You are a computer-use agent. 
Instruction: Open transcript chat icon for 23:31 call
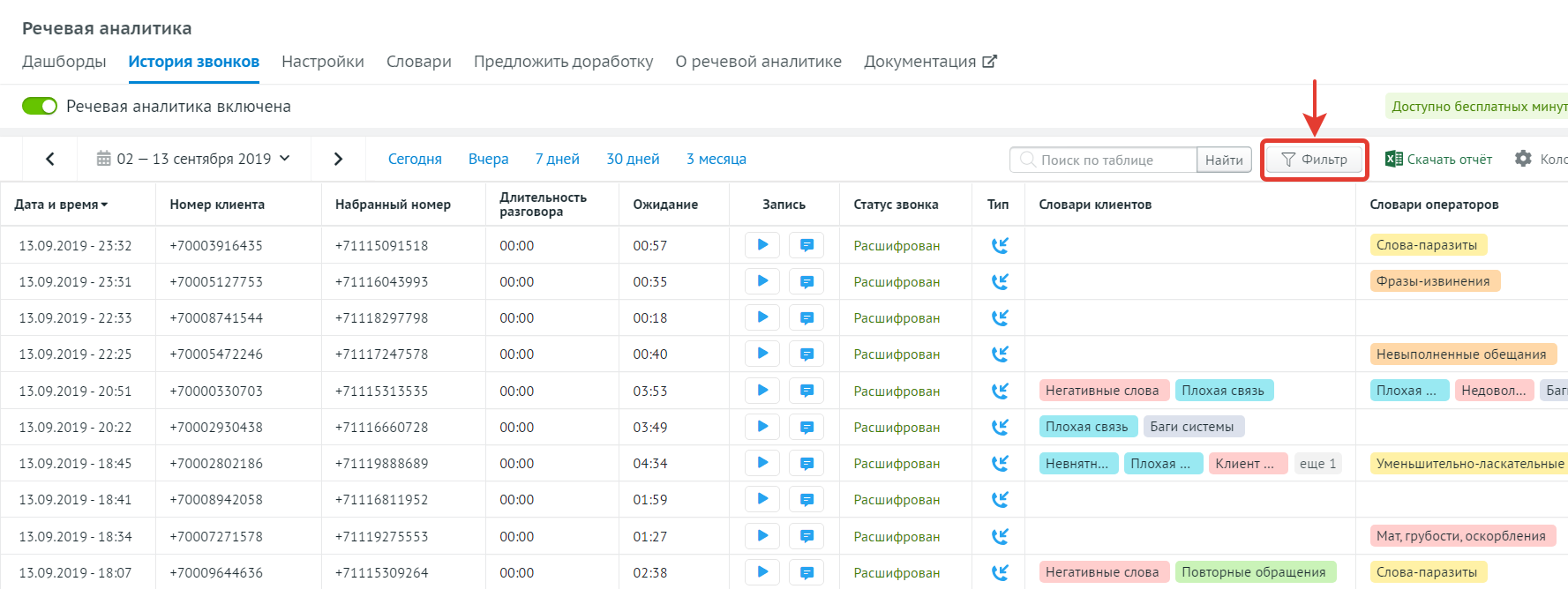tap(807, 282)
